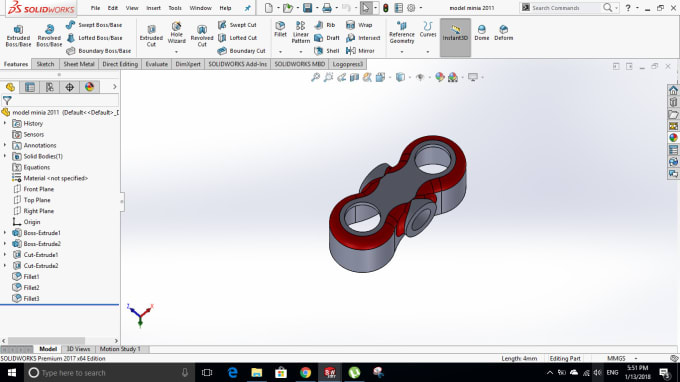
Task: Select the Intersect feature
Action: [x=363, y=38]
